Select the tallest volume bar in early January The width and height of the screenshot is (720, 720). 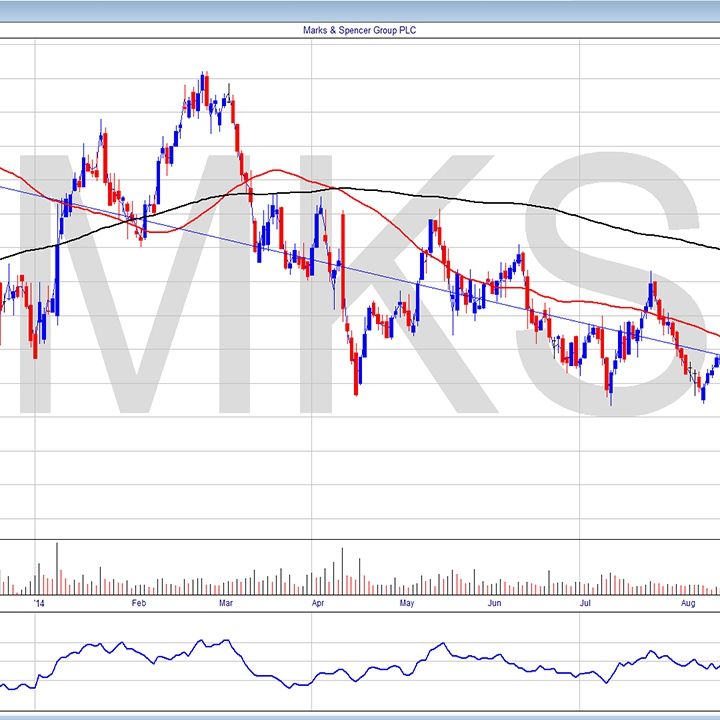click(x=57, y=567)
